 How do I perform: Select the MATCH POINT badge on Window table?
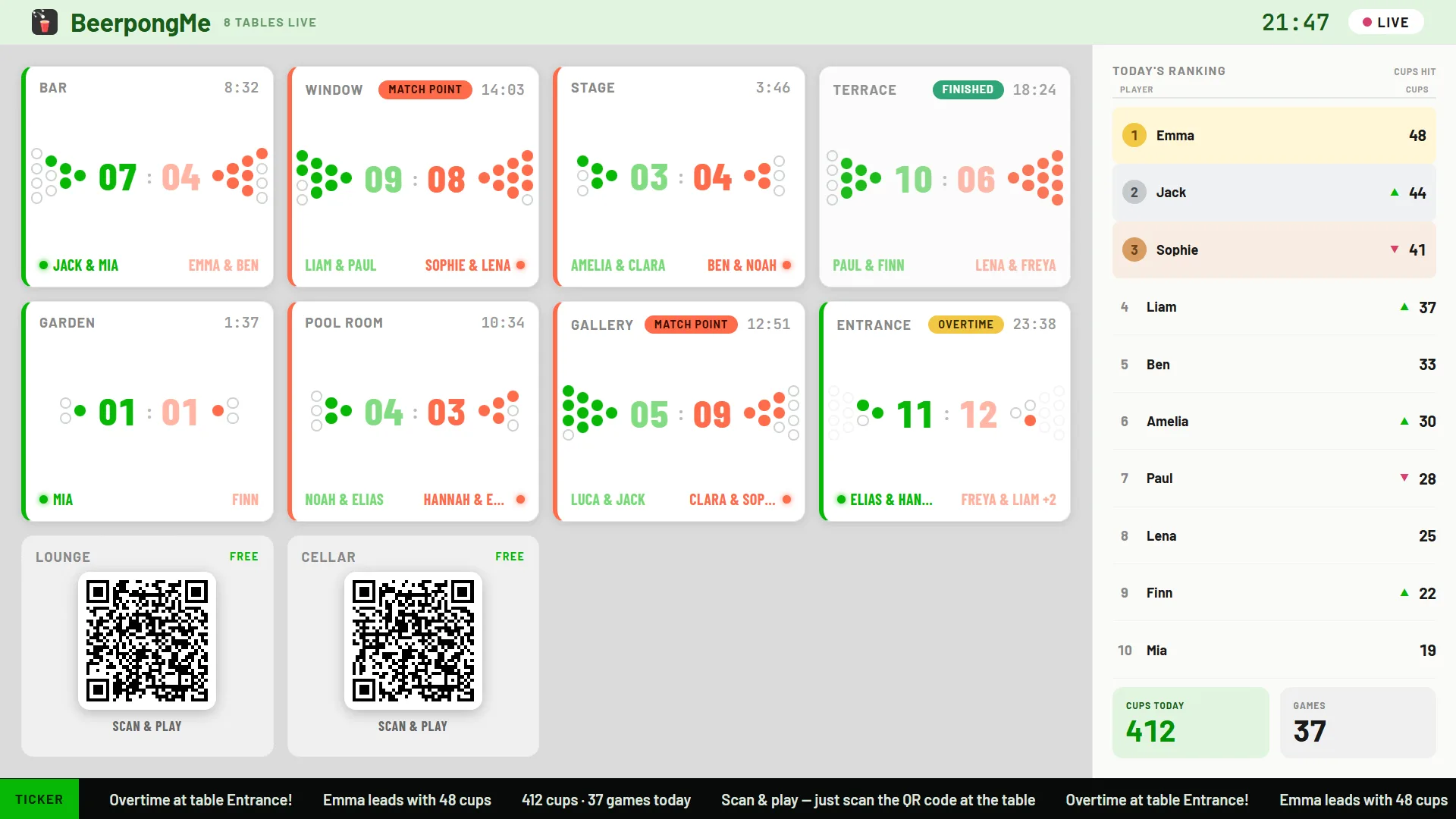(425, 89)
